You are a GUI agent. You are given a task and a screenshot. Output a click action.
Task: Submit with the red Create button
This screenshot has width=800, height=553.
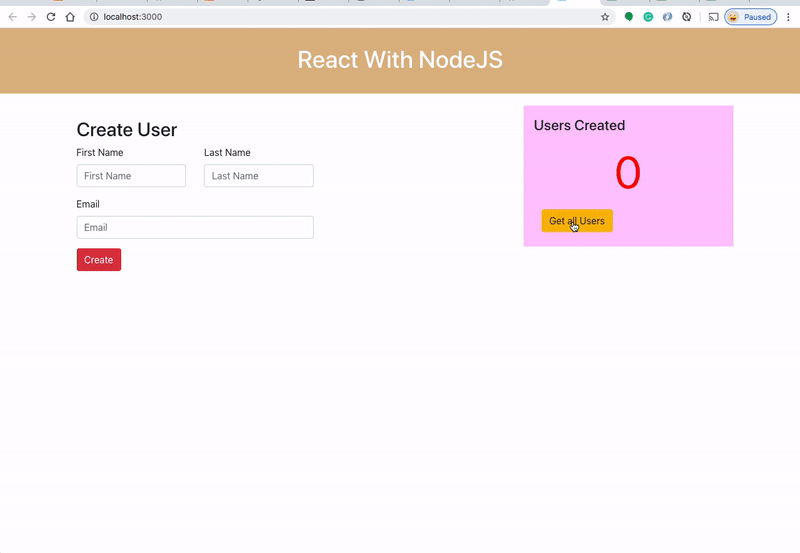point(98,260)
